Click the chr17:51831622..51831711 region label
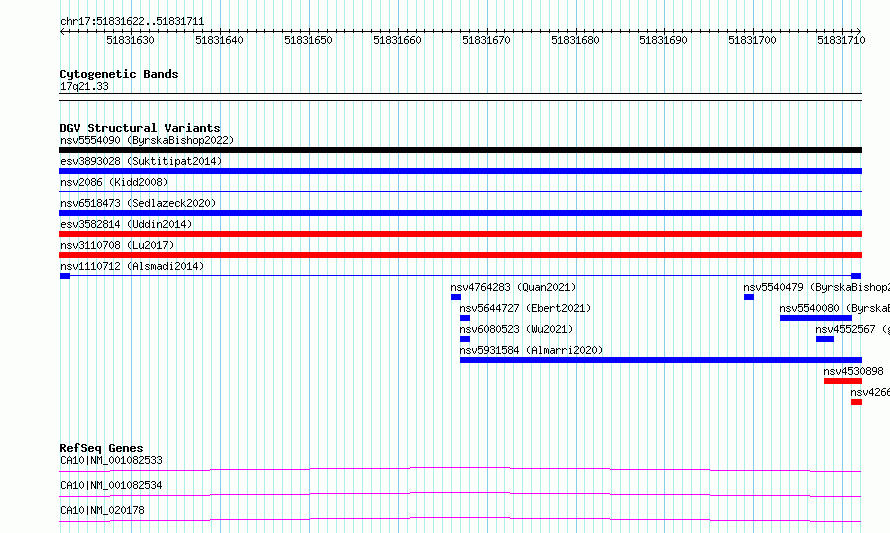This screenshot has width=890, height=533. 132,21
